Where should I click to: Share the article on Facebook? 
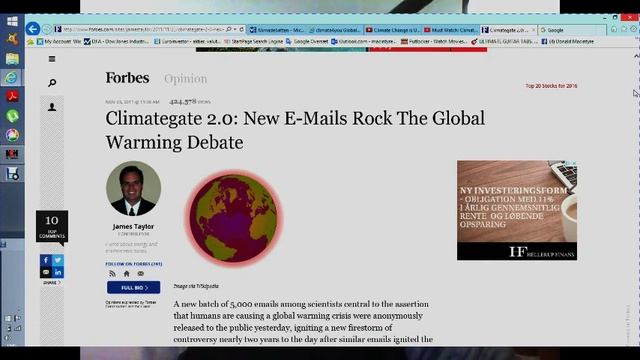click(46, 260)
